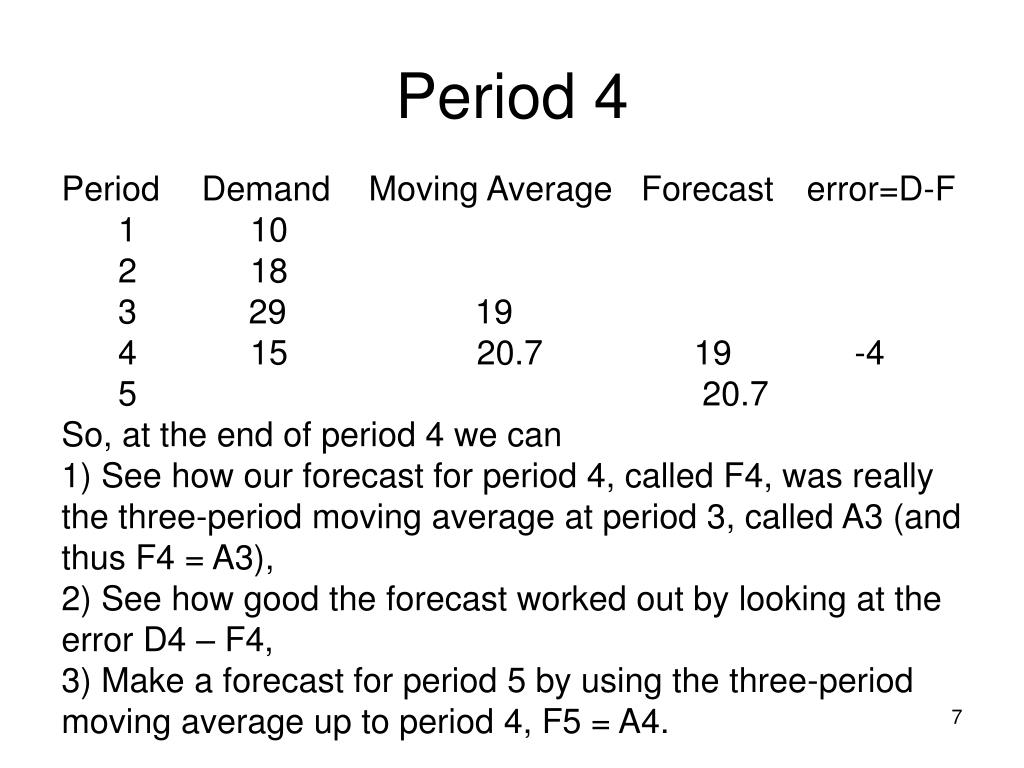The width and height of the screenshot is (1024, 768).
Task: Click the text 'thus F4 = A3),'
Action: click(167, 558)
